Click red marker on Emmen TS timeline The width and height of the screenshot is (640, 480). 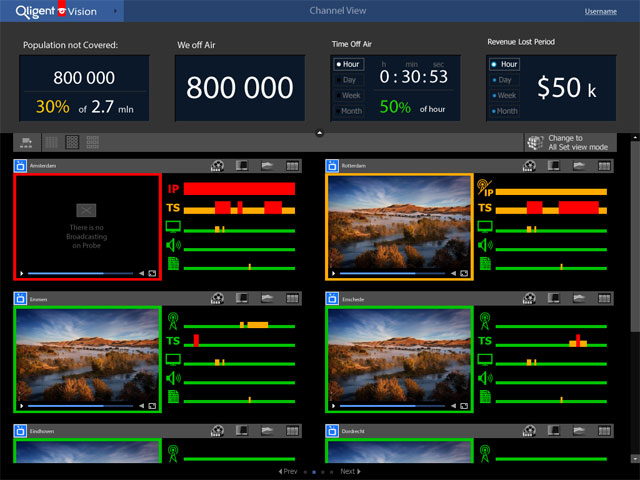tap(196, 340)
